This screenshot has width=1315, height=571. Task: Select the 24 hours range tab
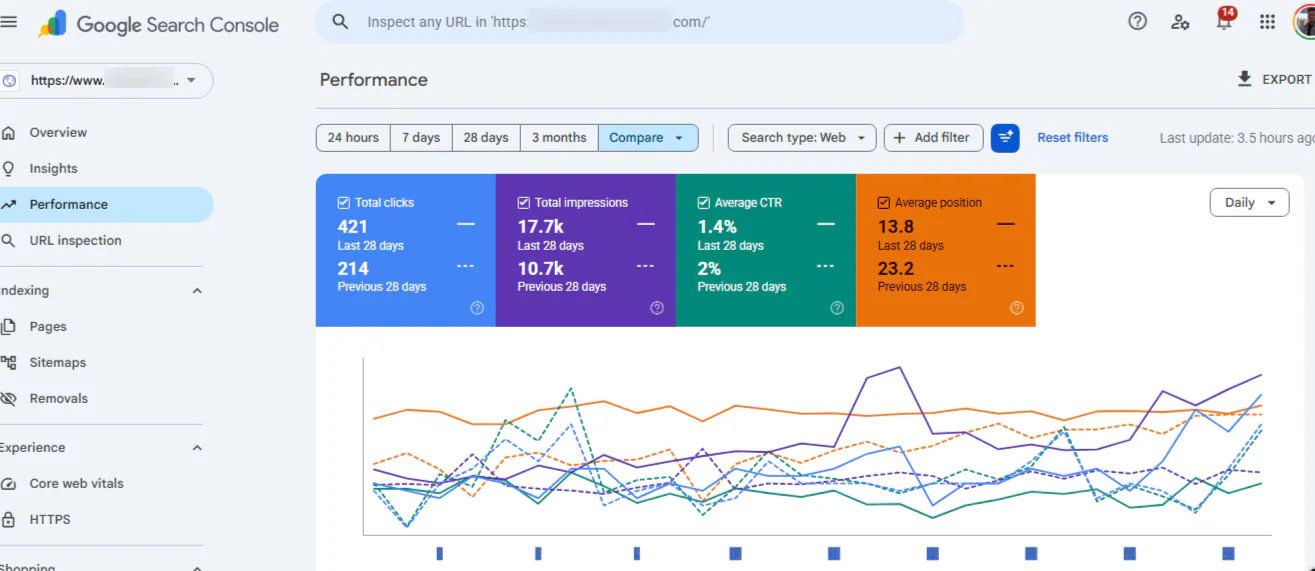tap(353, 138)
